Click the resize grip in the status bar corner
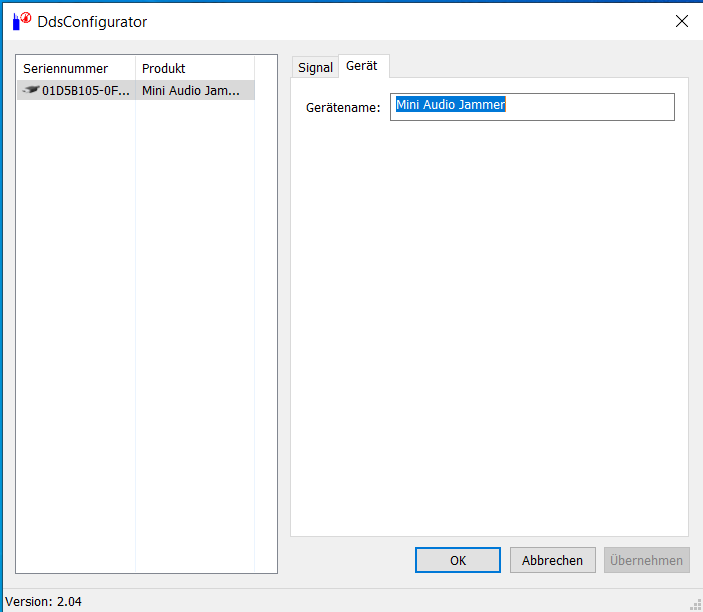703x612 pixels. (695, 604)
